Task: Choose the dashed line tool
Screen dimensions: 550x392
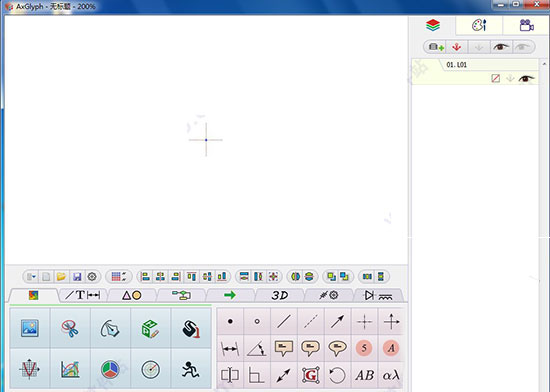Action: (x=311, y=321)
